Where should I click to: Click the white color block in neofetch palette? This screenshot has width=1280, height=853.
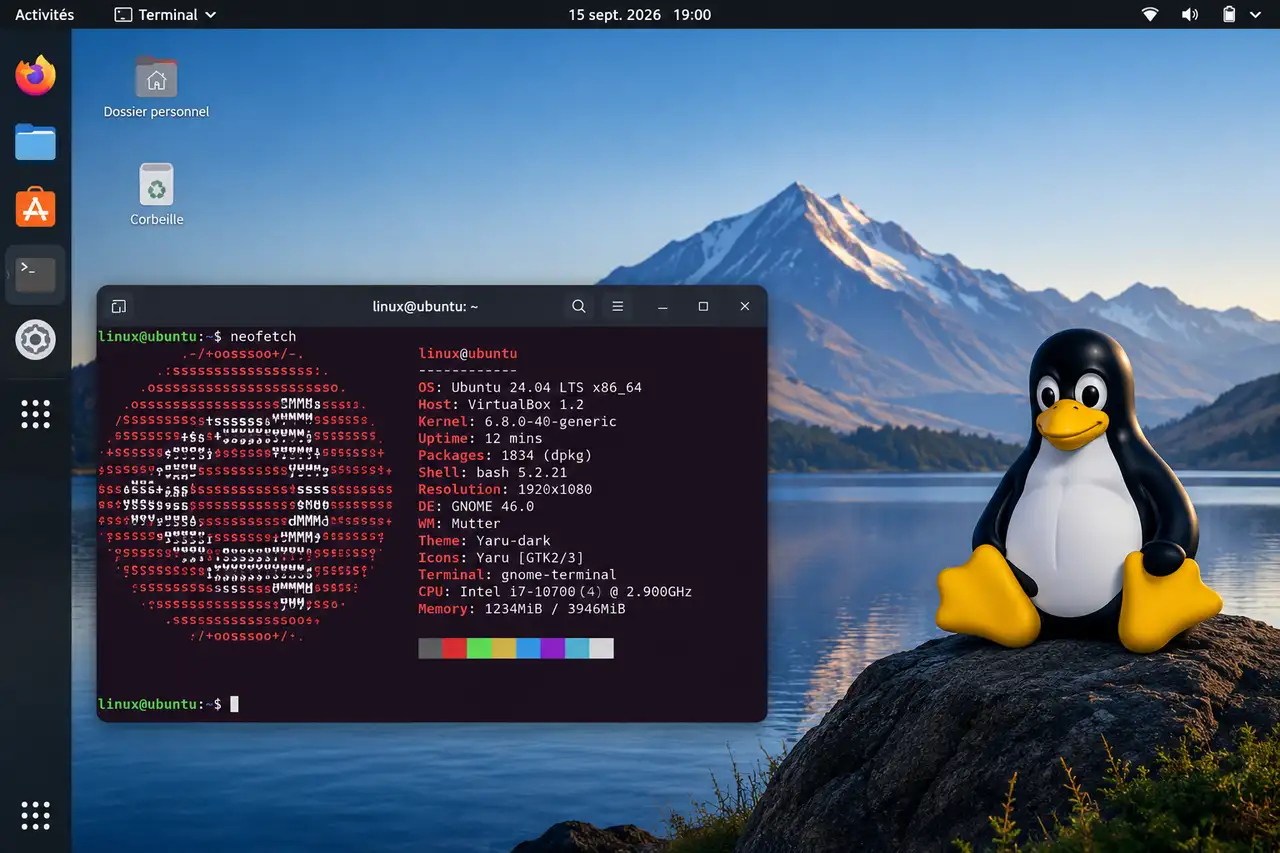(601, 648)
